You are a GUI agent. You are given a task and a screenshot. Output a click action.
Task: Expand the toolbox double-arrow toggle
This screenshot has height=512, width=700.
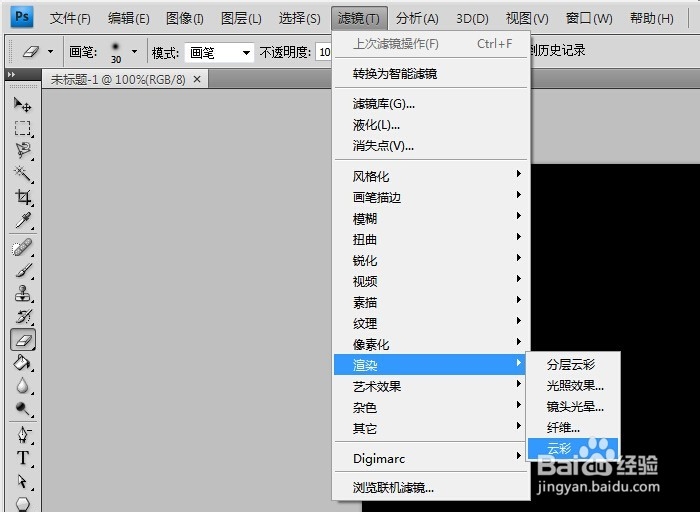[12, 75]
